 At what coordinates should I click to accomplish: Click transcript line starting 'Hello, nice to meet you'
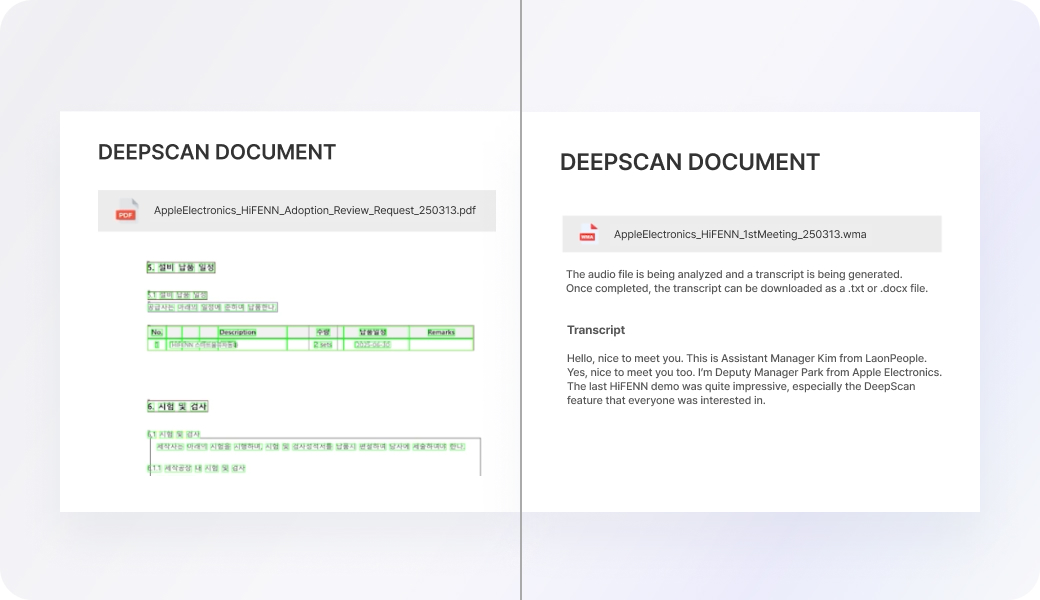(x=746, y=358)
